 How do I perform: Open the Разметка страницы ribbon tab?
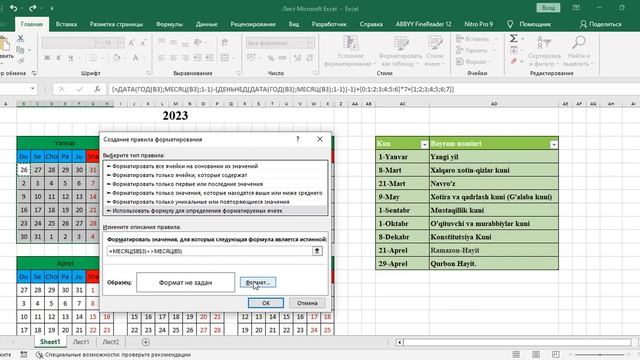point(116,24)
